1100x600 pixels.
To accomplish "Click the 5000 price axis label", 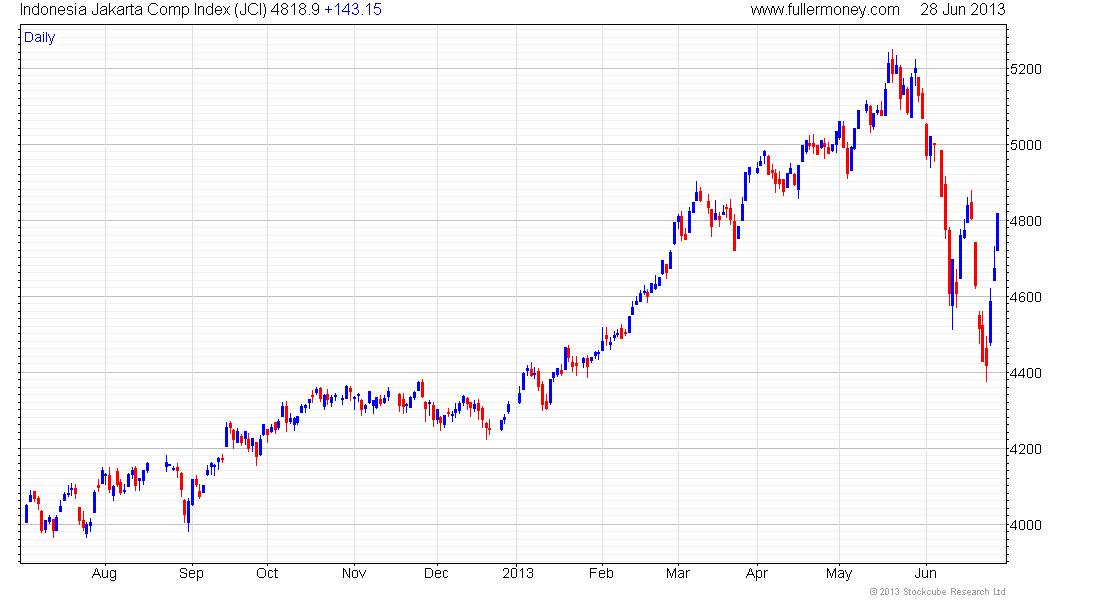I will tap(1026, 145).
